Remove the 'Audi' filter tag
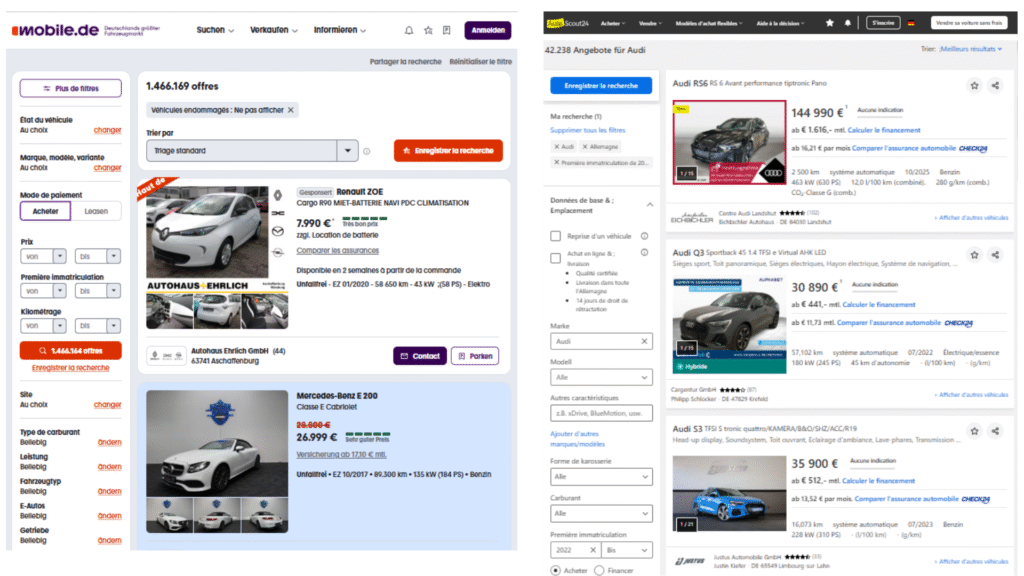The image size is (1024, 576). tap(557, 146)
